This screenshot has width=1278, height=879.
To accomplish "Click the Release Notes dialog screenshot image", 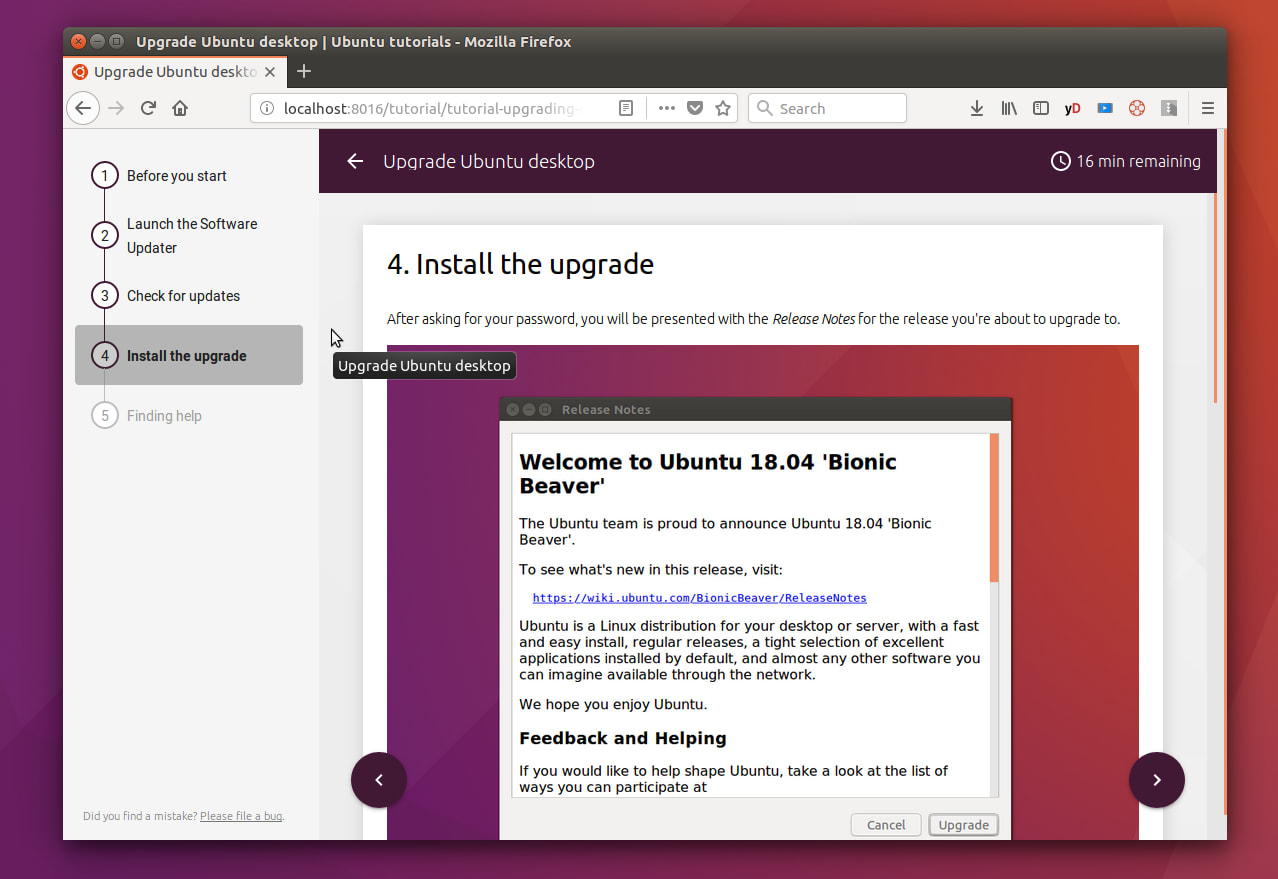I will tap(763, 592).
